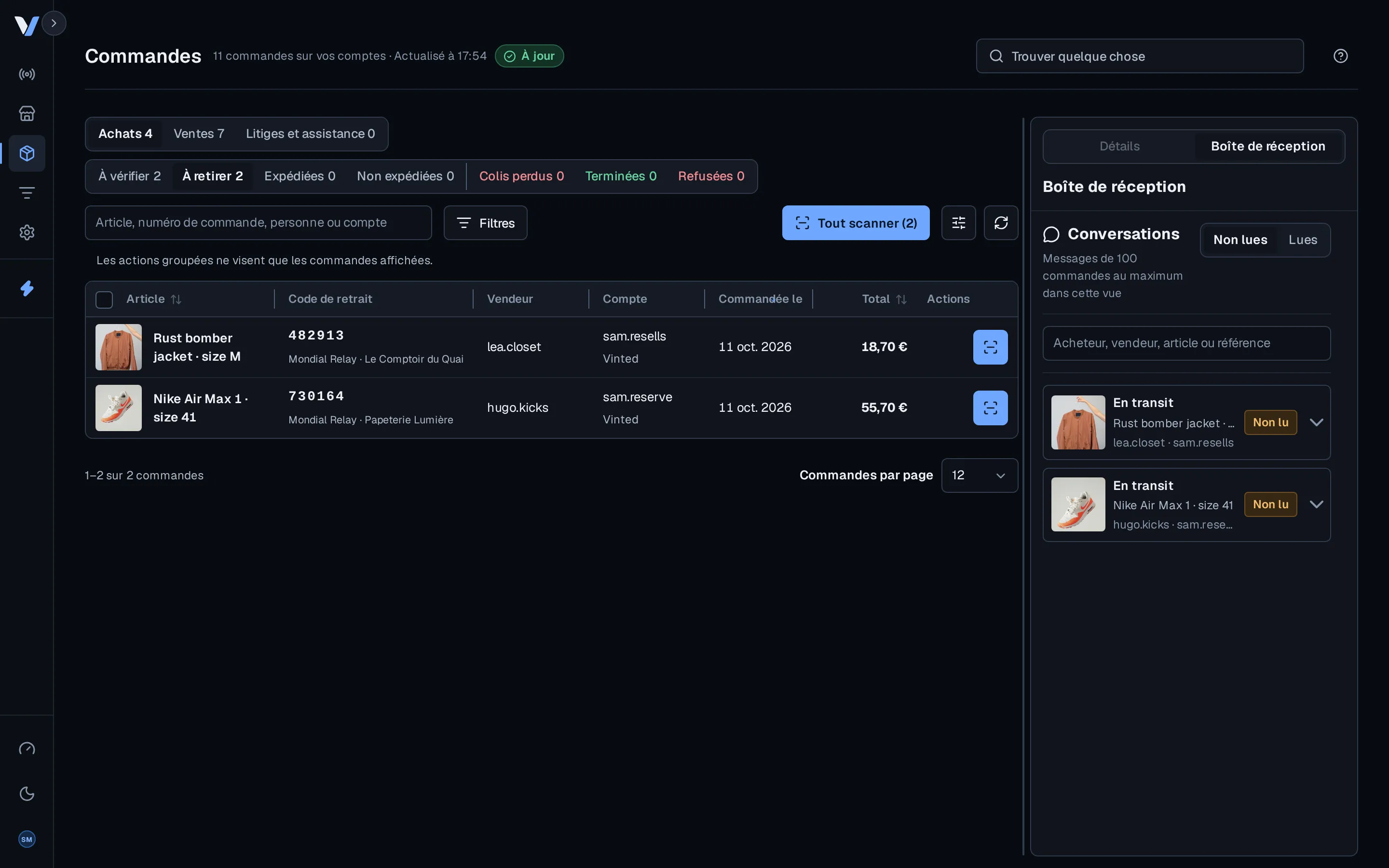
Task: Select the Expédiées 0 tab
Action: 300,176
